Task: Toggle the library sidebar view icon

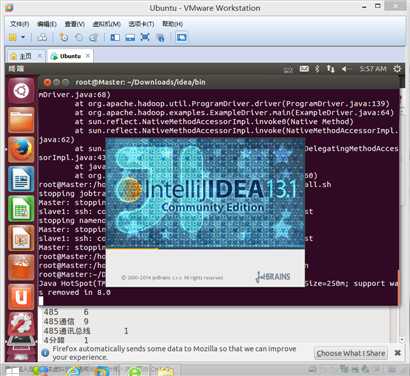Action: (x=115, y=37)
